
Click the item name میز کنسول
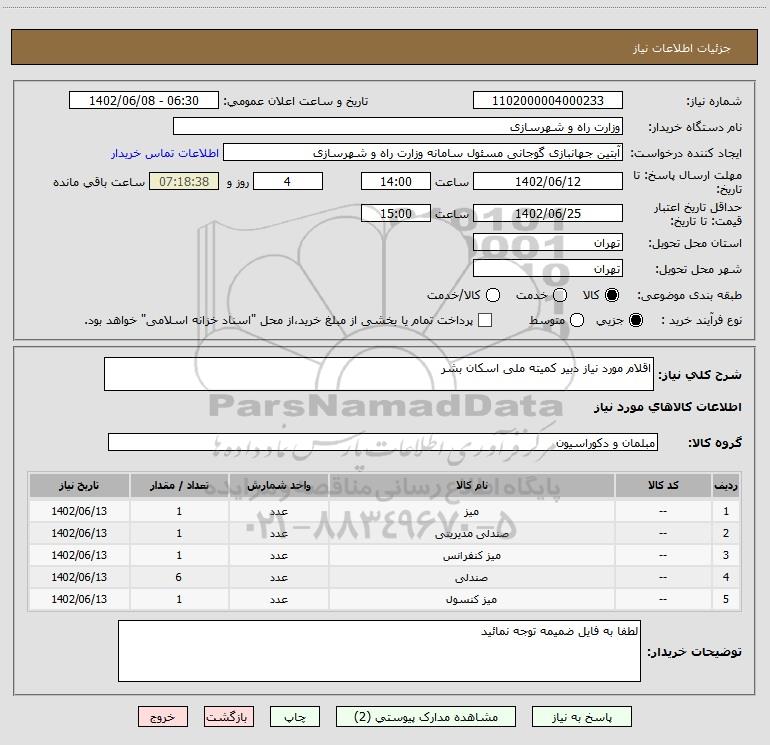click(x=471, y=600)
